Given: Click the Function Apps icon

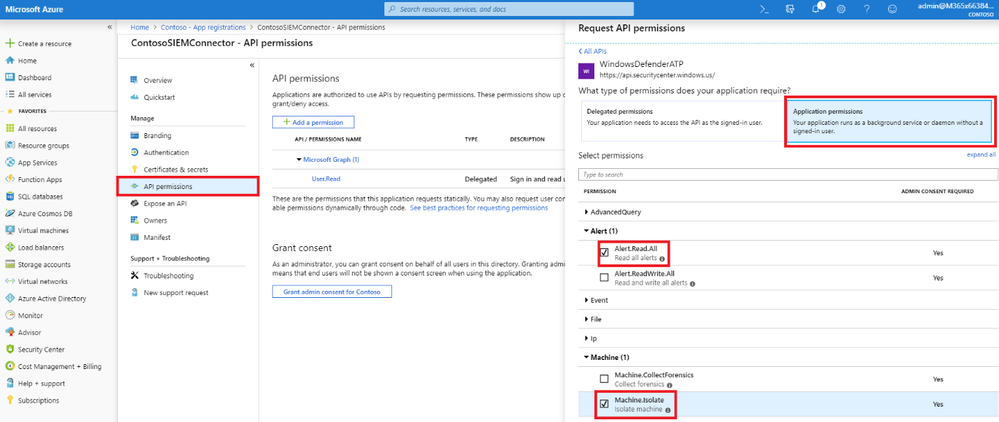Looking at the screenshot, I should 10,180.
